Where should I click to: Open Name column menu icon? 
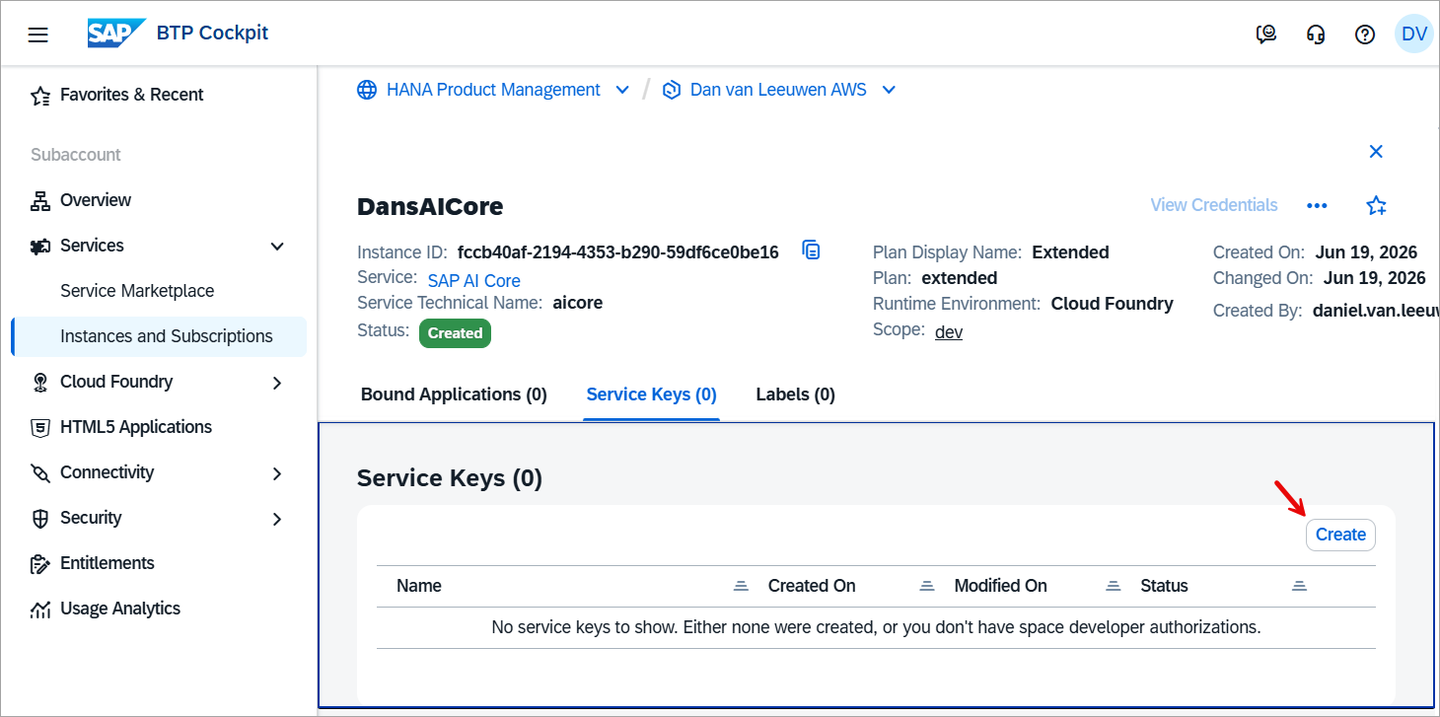[x=741, y=586]
